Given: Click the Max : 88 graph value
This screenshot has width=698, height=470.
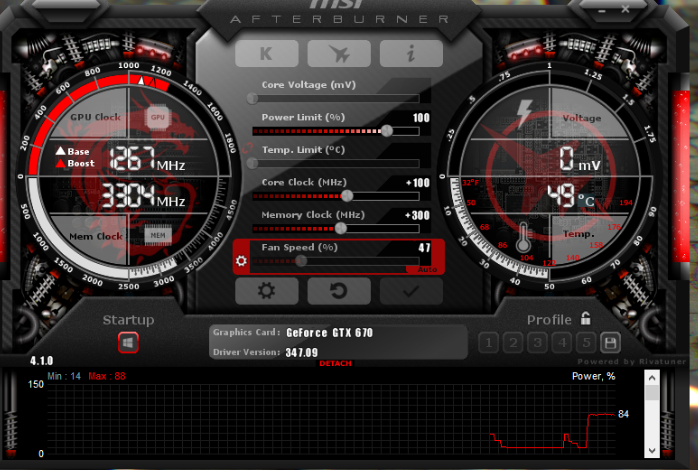Looking at the screenshot, I should click(107, 376).
